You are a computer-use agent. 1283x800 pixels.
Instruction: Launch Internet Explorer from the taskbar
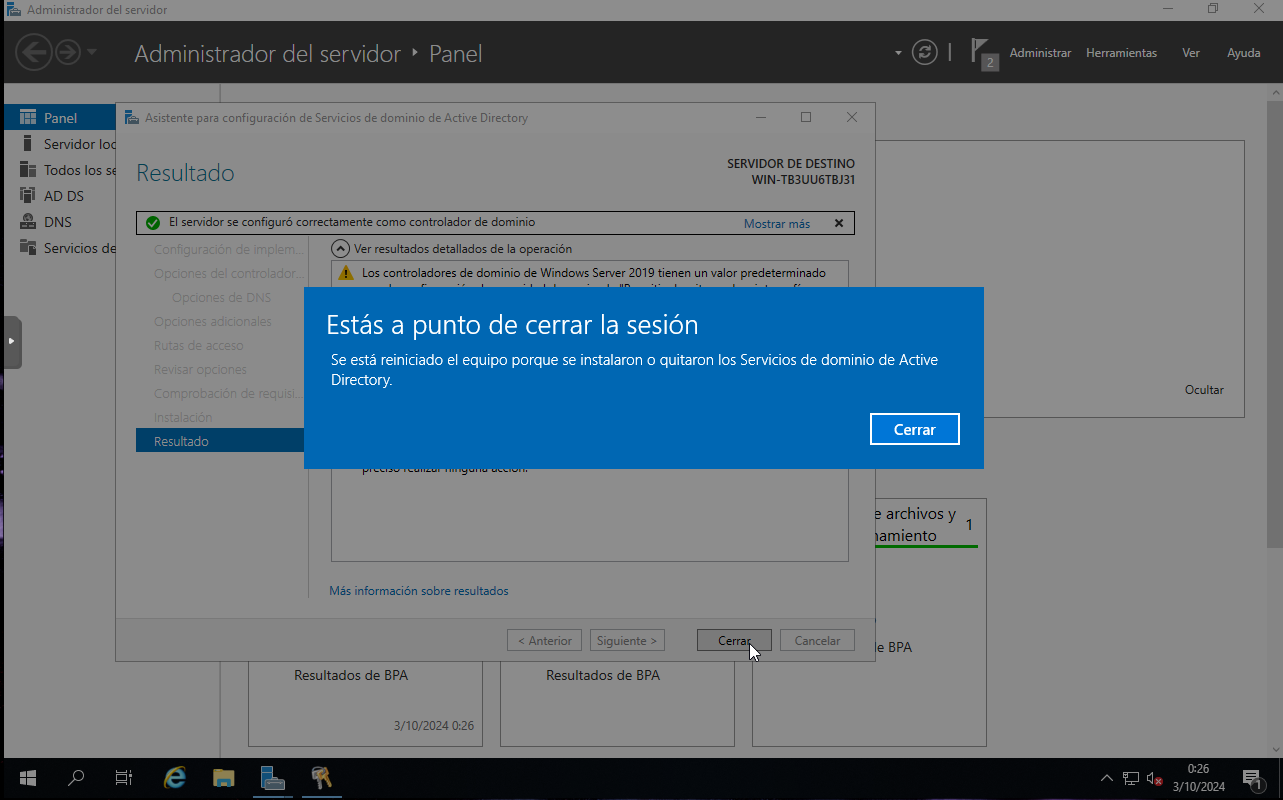point(175,777)
